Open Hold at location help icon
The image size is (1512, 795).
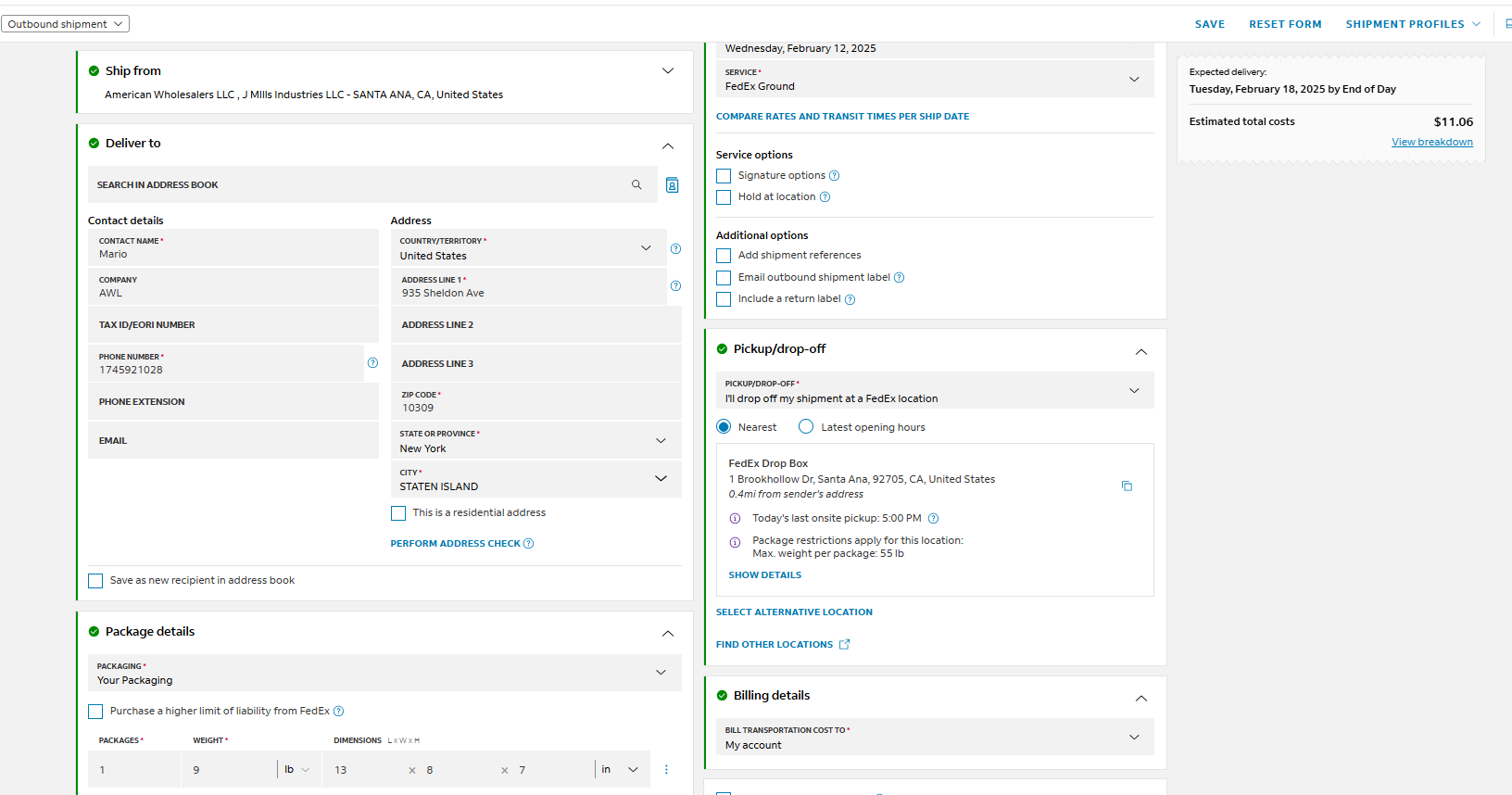pos(825,196)
